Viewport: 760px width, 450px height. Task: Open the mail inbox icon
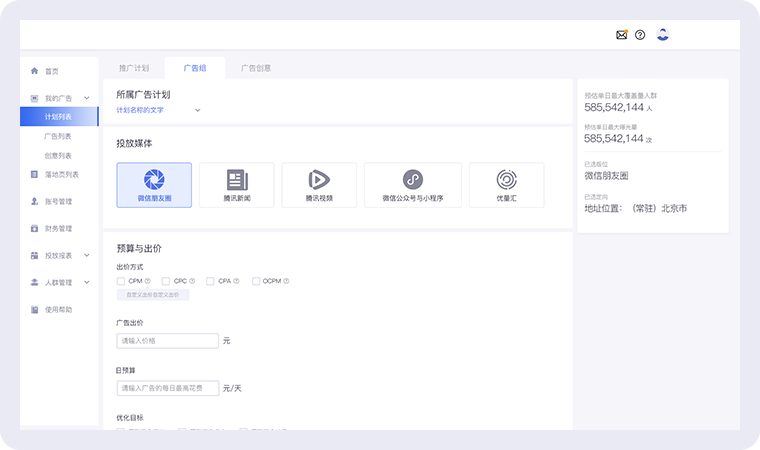tap(621, 35)
